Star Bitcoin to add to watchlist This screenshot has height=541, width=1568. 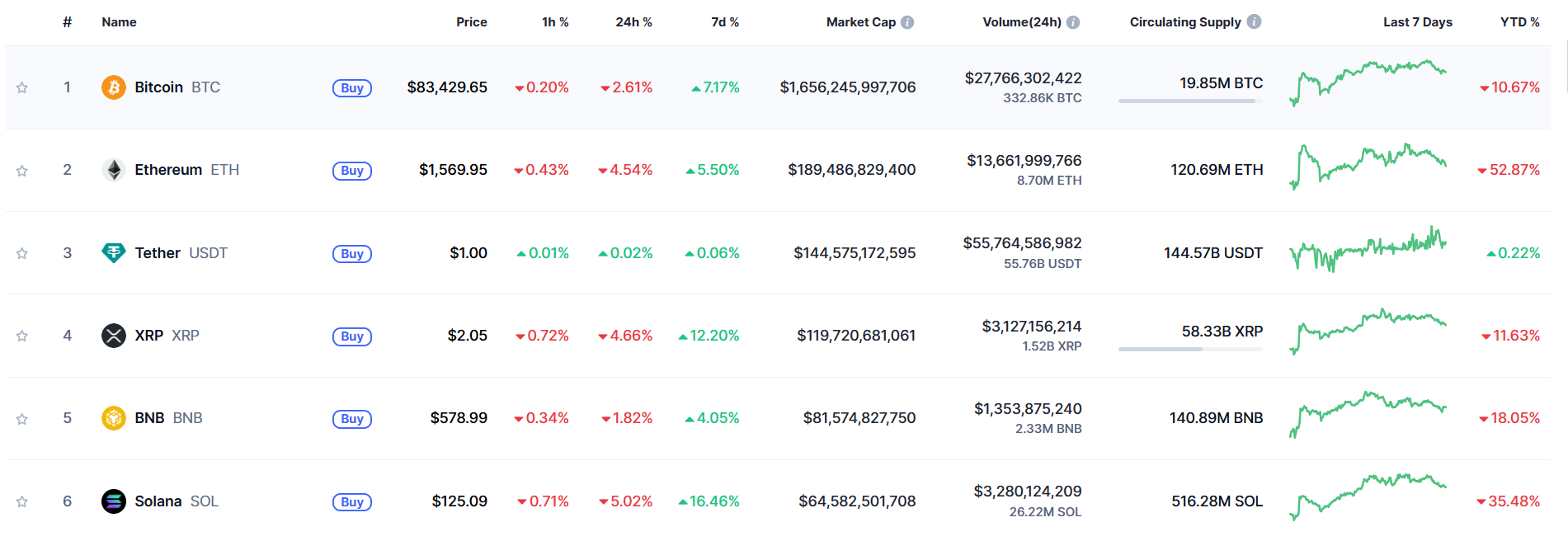(22, 87)
